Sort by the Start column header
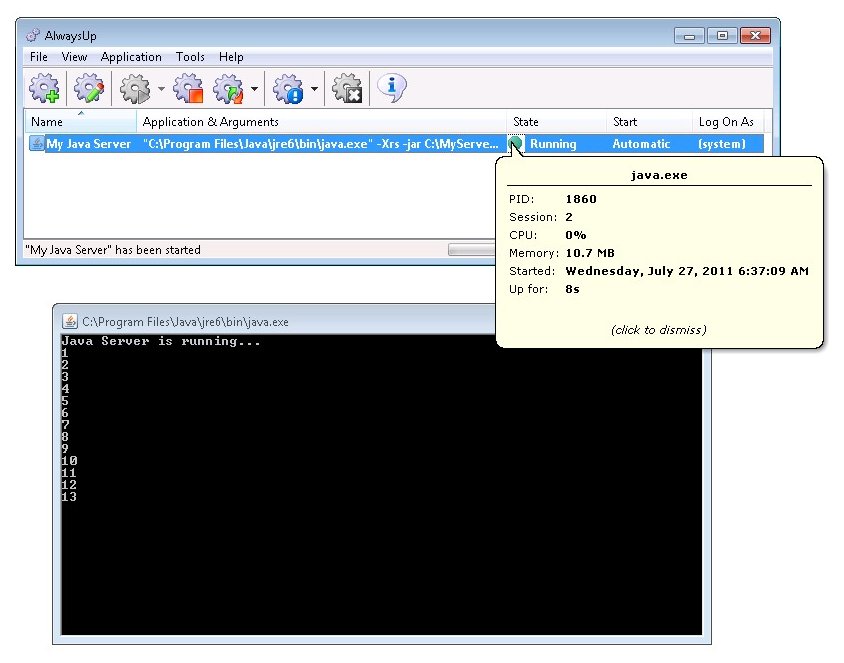 [x=649, y=122]
